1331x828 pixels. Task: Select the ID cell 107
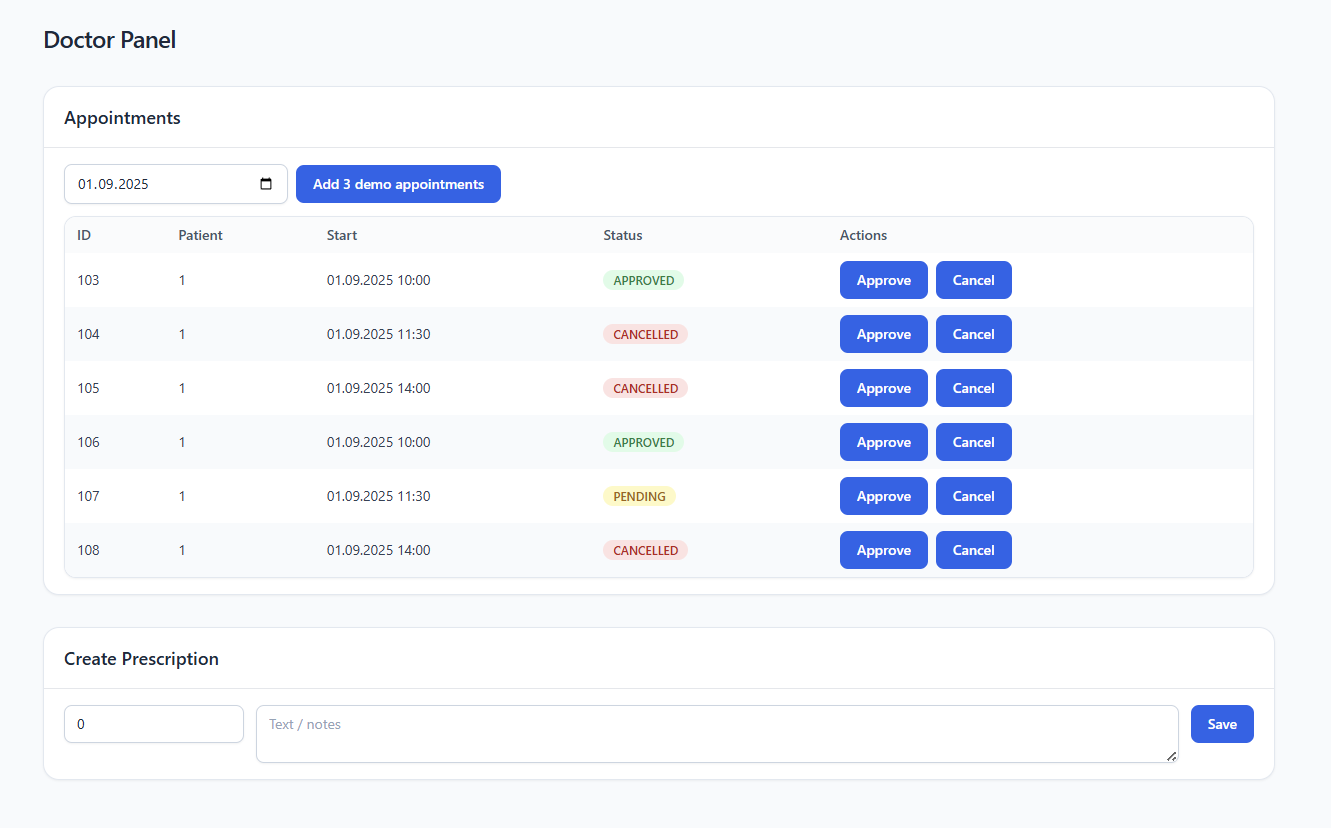tap(88, 496)
